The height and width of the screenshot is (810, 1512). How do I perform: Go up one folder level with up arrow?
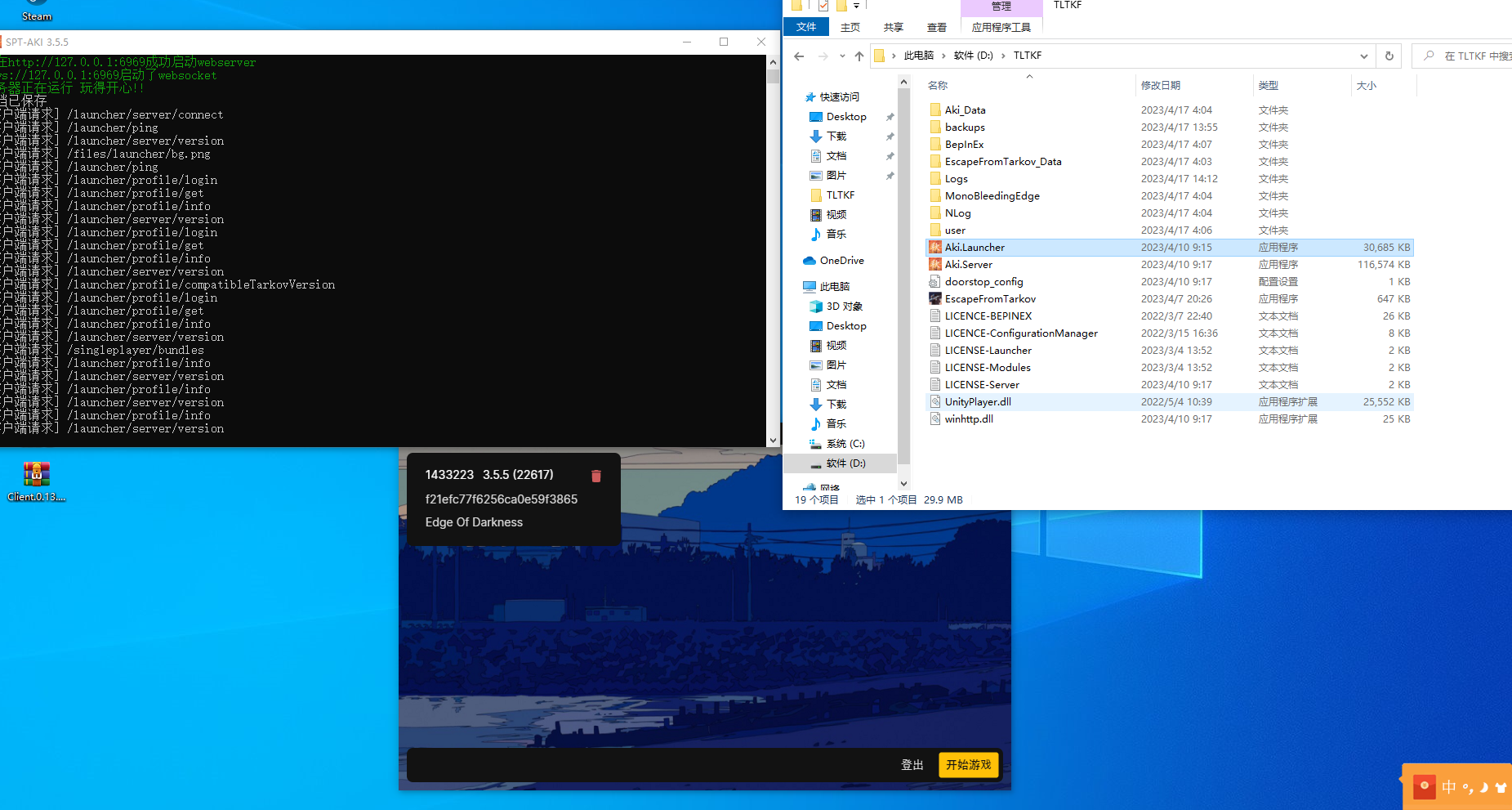click(859, 56)
